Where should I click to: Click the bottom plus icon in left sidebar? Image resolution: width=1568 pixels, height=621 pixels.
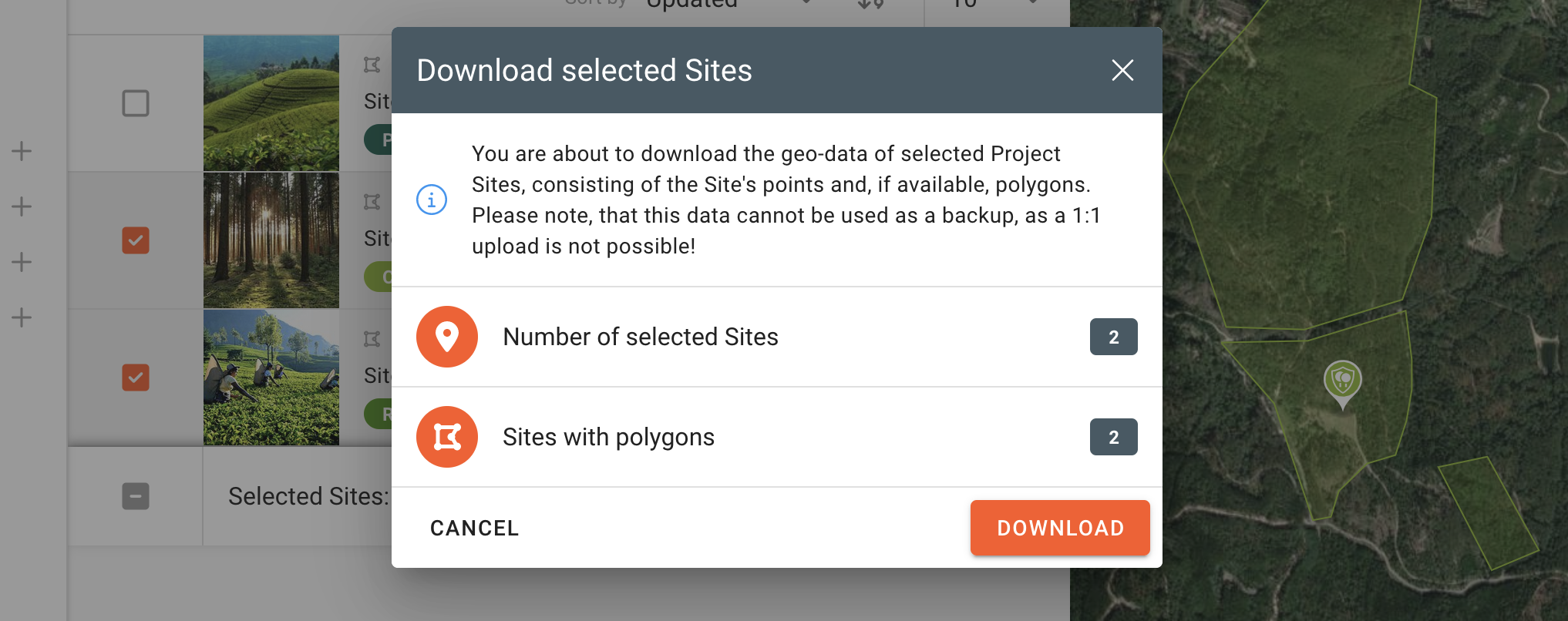(x=22, y=317)
